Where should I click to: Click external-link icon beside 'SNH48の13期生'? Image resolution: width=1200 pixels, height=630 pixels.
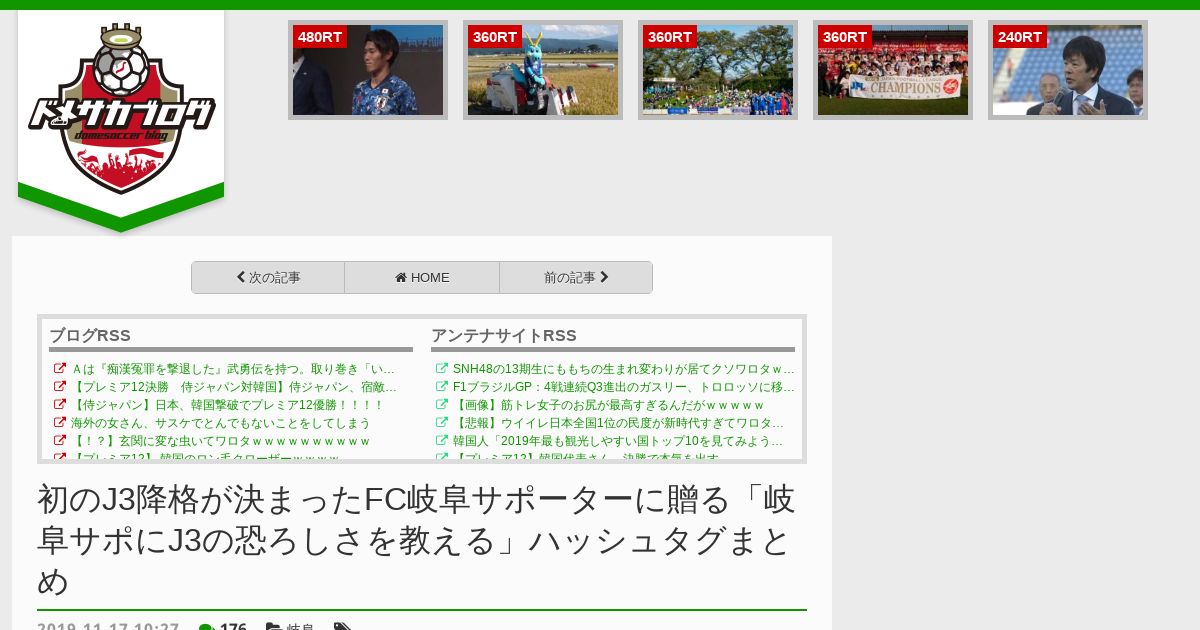[442, 369]
